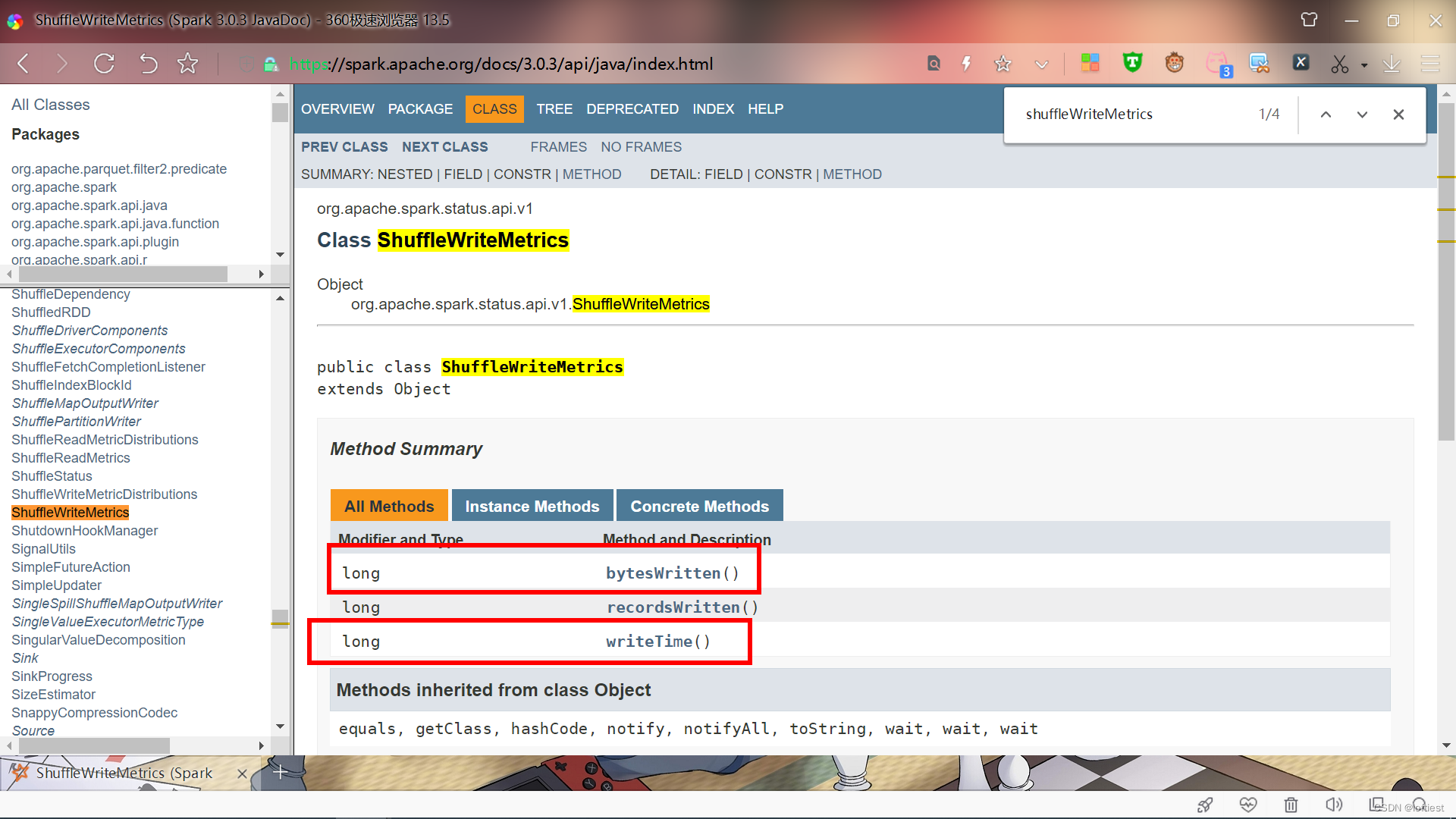Go to previous find match
Screen dimensions: 1456x819
pos(1326,115)
